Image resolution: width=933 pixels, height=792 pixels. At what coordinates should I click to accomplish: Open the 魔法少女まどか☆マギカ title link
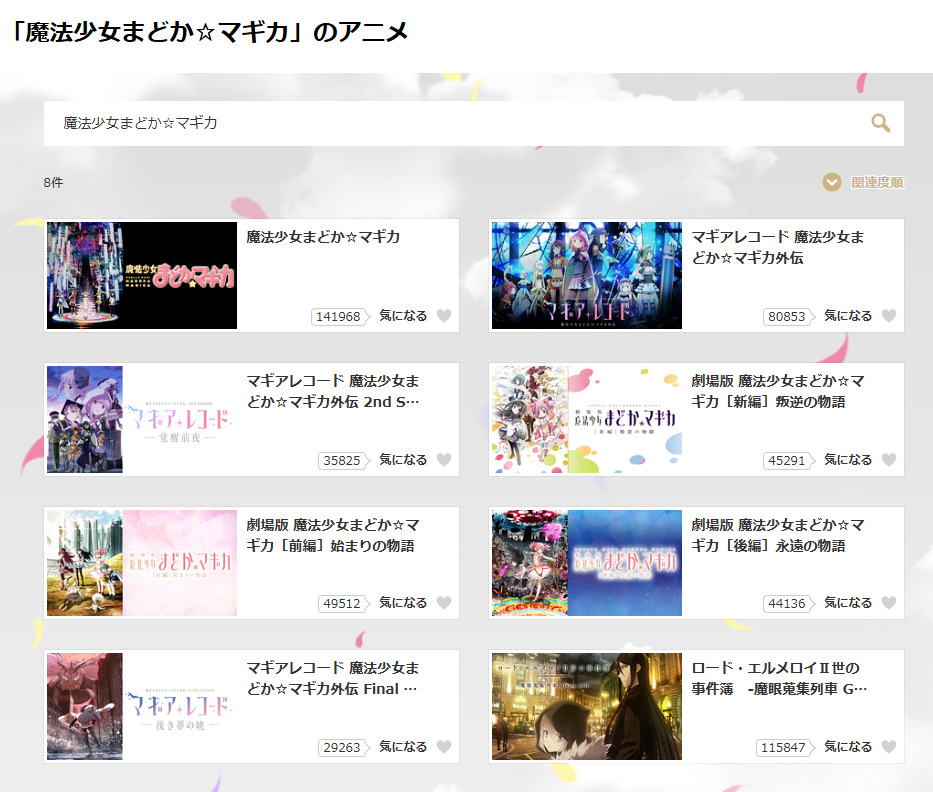[x=323, y=237]
